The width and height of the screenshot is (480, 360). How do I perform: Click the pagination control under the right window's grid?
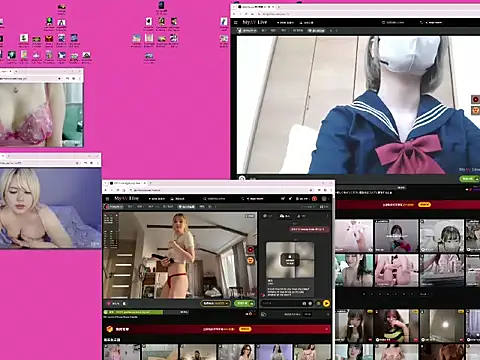(396, 294)
